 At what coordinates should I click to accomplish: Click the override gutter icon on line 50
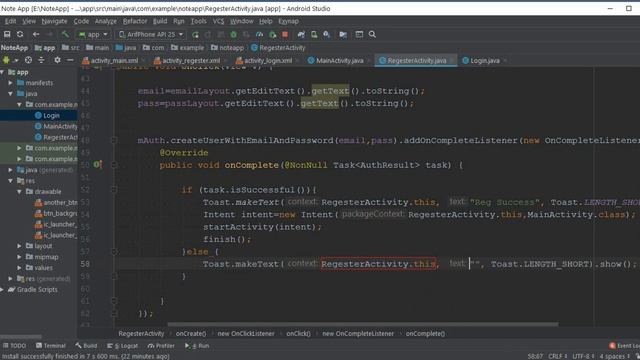pyautogui.click(x=98, y=164)
